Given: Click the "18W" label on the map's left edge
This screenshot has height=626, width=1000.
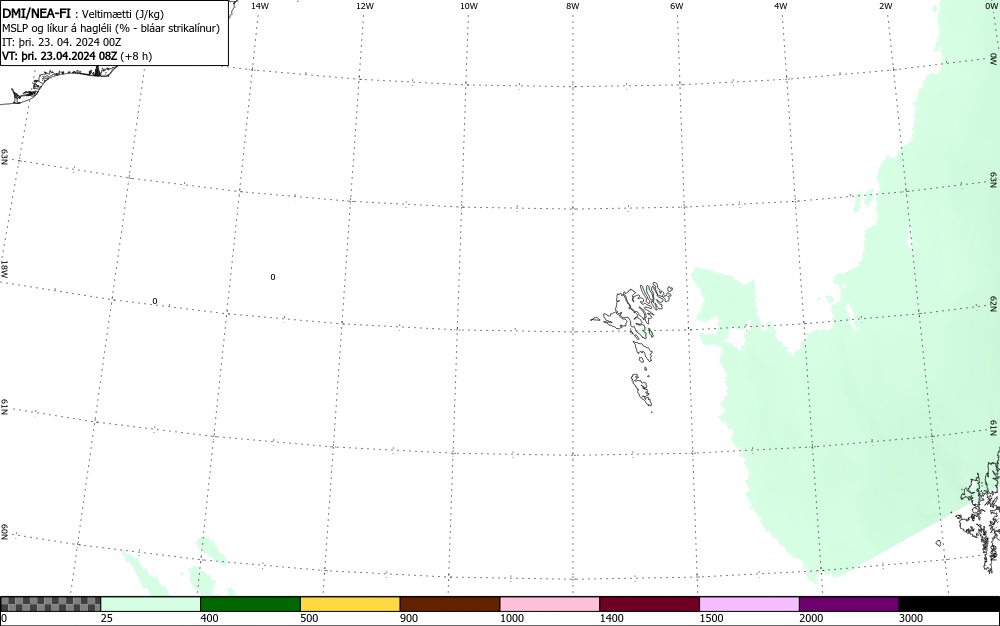Looking at the screenshot, I should pyautogui.click(x=4, y=268).
